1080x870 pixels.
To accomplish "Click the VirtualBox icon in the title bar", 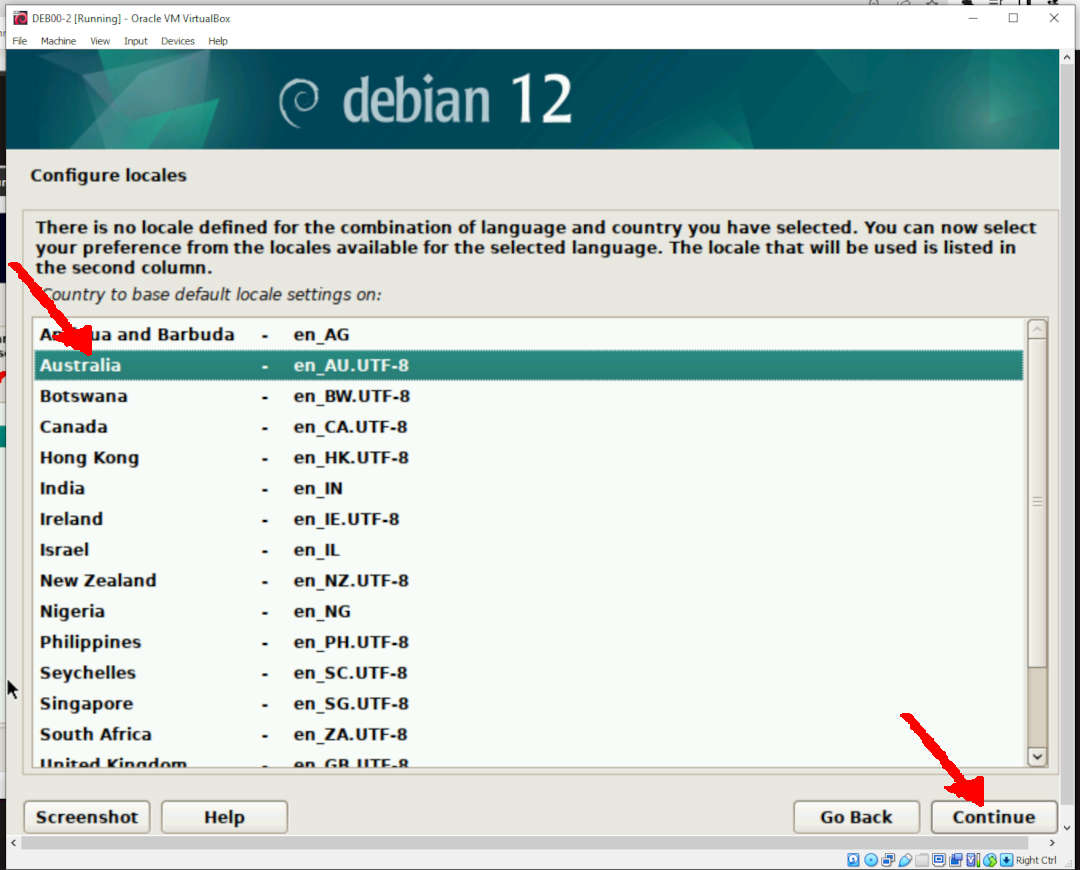I will 20,18.
